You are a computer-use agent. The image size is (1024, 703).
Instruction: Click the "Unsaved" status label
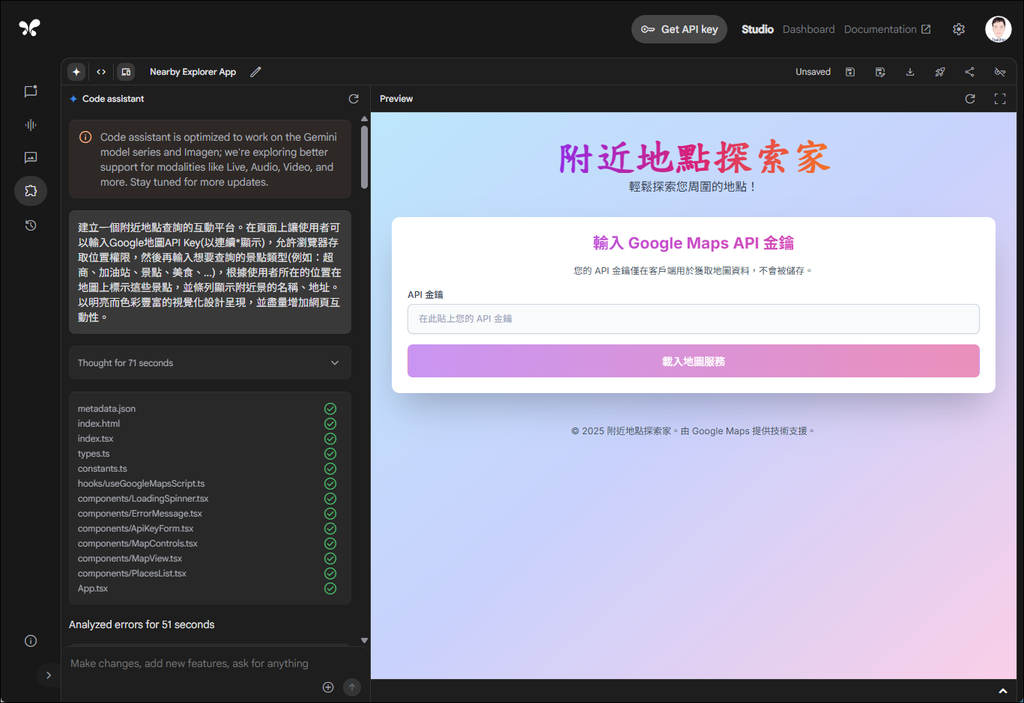point(813,72)
